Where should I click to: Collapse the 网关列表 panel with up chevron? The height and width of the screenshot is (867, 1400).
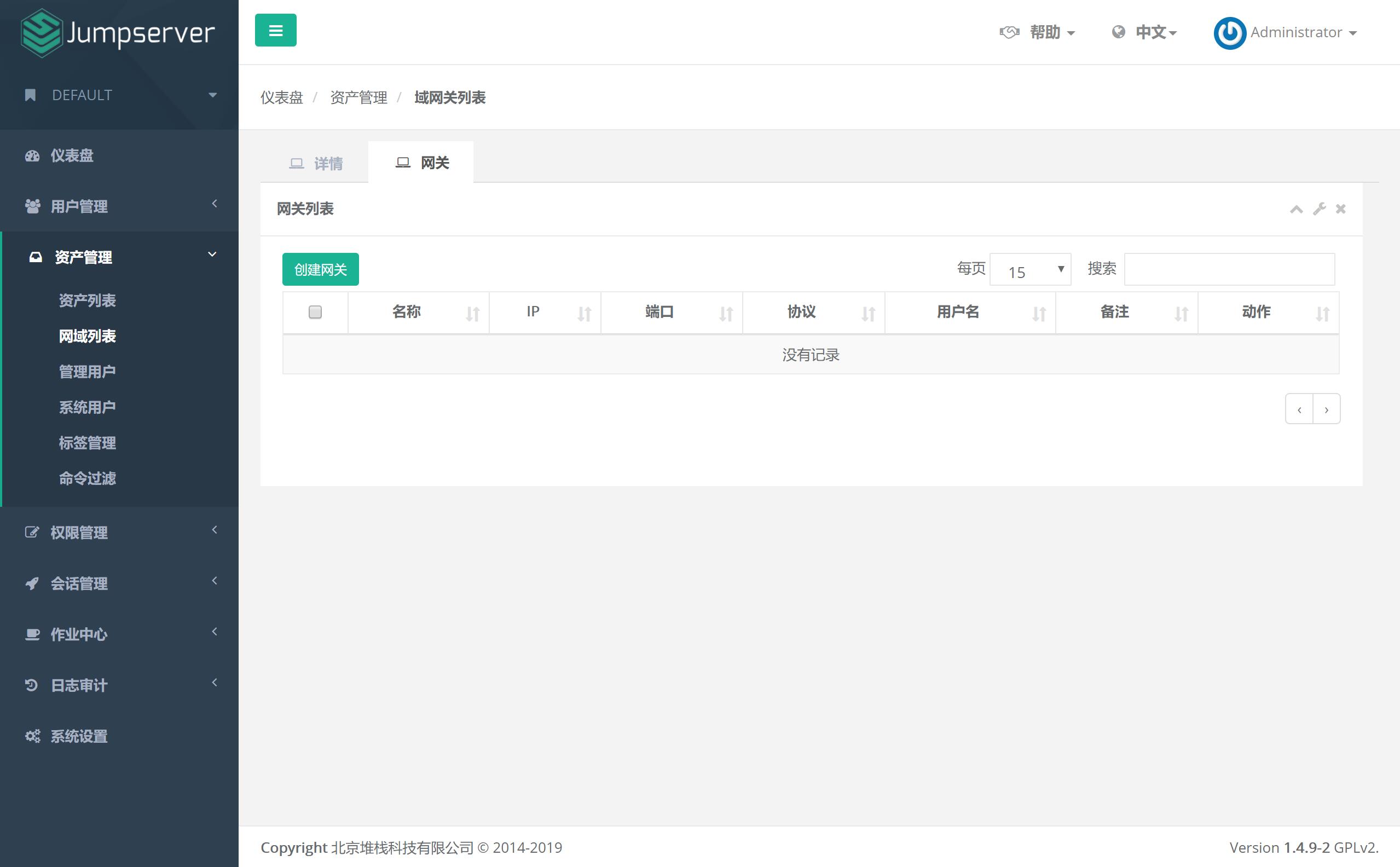[x=1296, y=209]
